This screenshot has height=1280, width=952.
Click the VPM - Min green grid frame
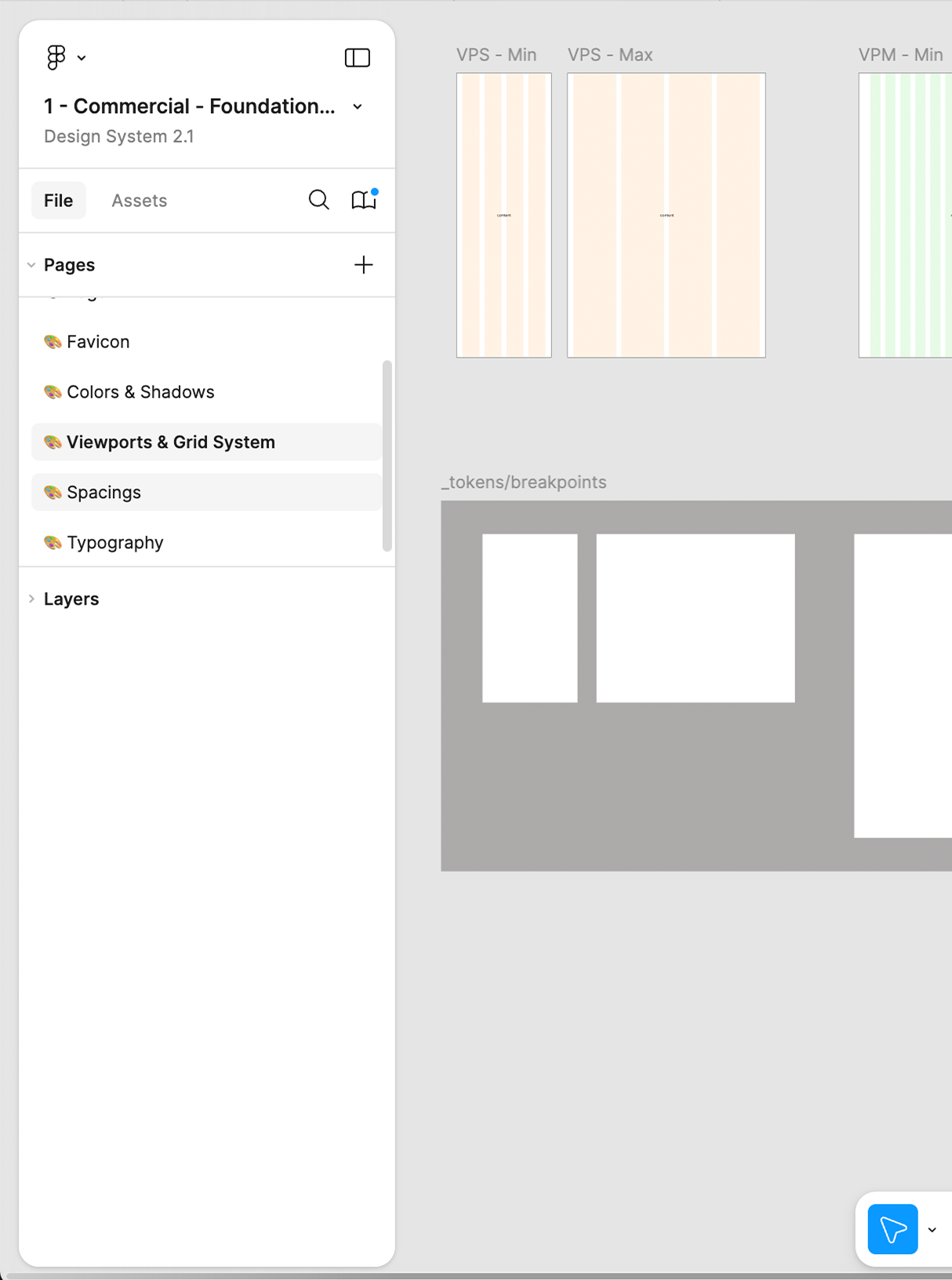coord(905,216)
